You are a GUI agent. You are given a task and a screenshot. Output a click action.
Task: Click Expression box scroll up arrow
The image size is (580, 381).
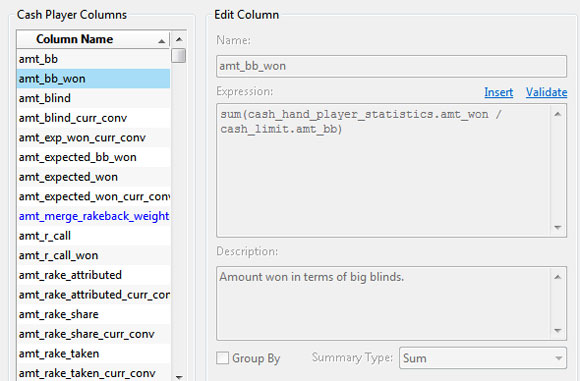(558, 114)
